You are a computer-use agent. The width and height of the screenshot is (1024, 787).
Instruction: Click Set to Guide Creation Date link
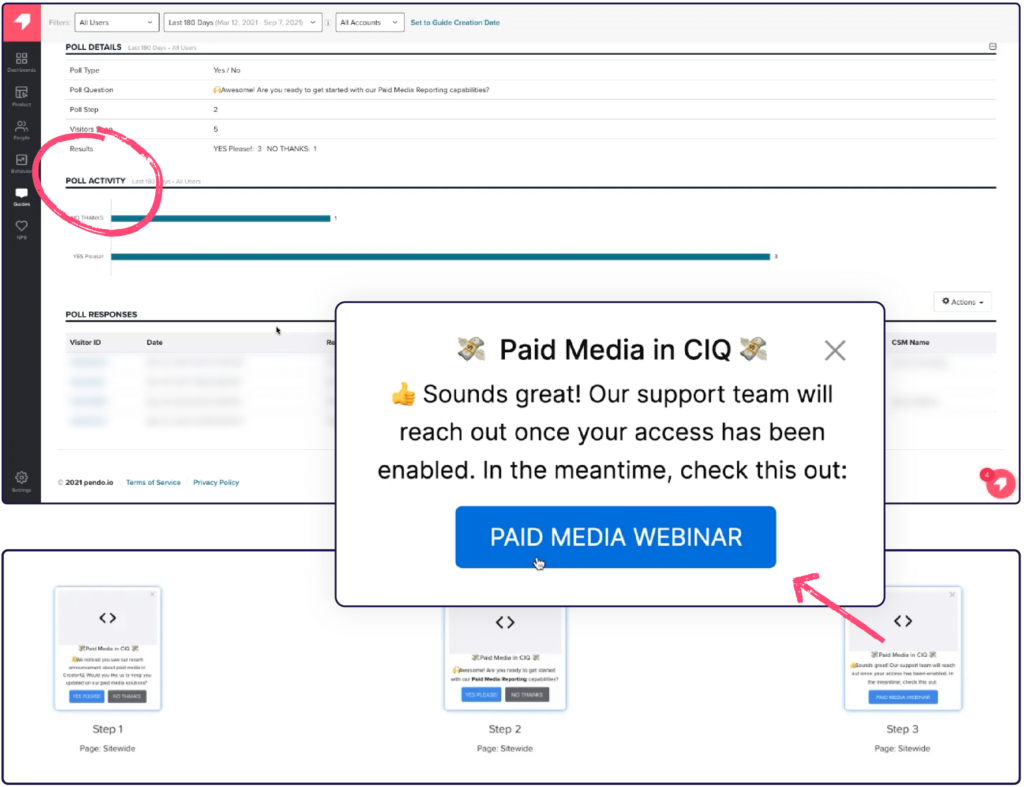[x=455, y=22]
